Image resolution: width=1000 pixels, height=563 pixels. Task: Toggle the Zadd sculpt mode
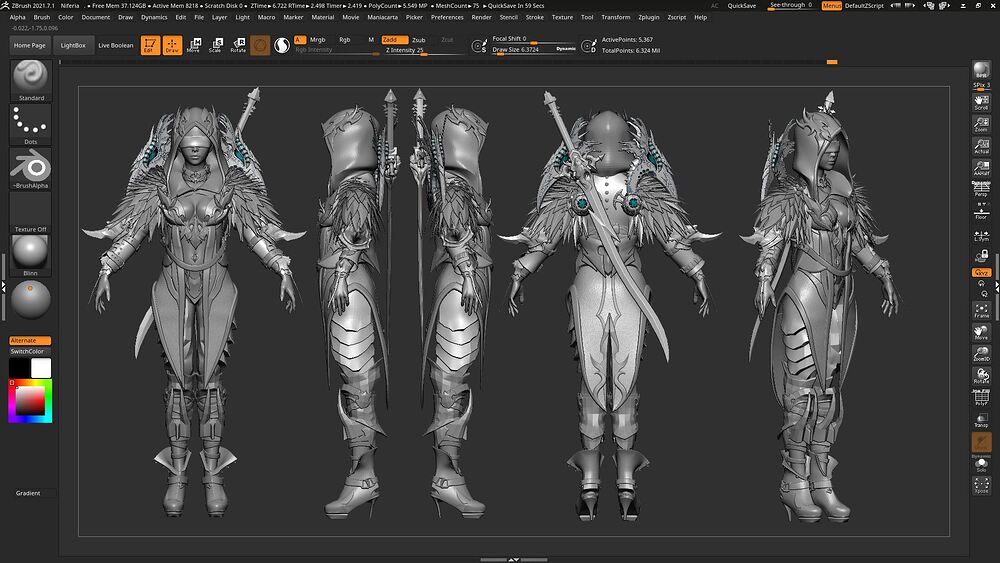[393, 40]
